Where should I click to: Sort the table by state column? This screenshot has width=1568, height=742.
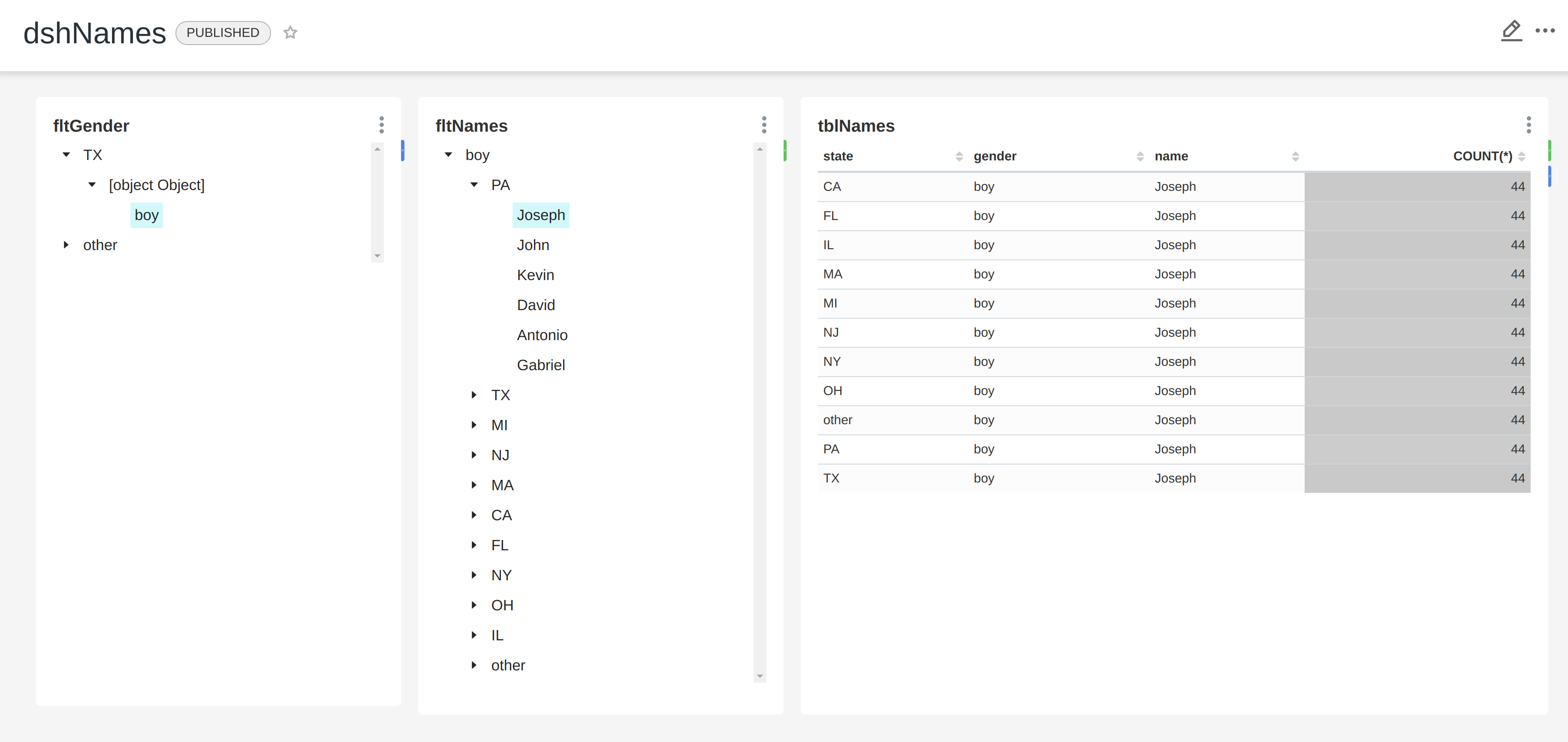[x=959, y=156]
